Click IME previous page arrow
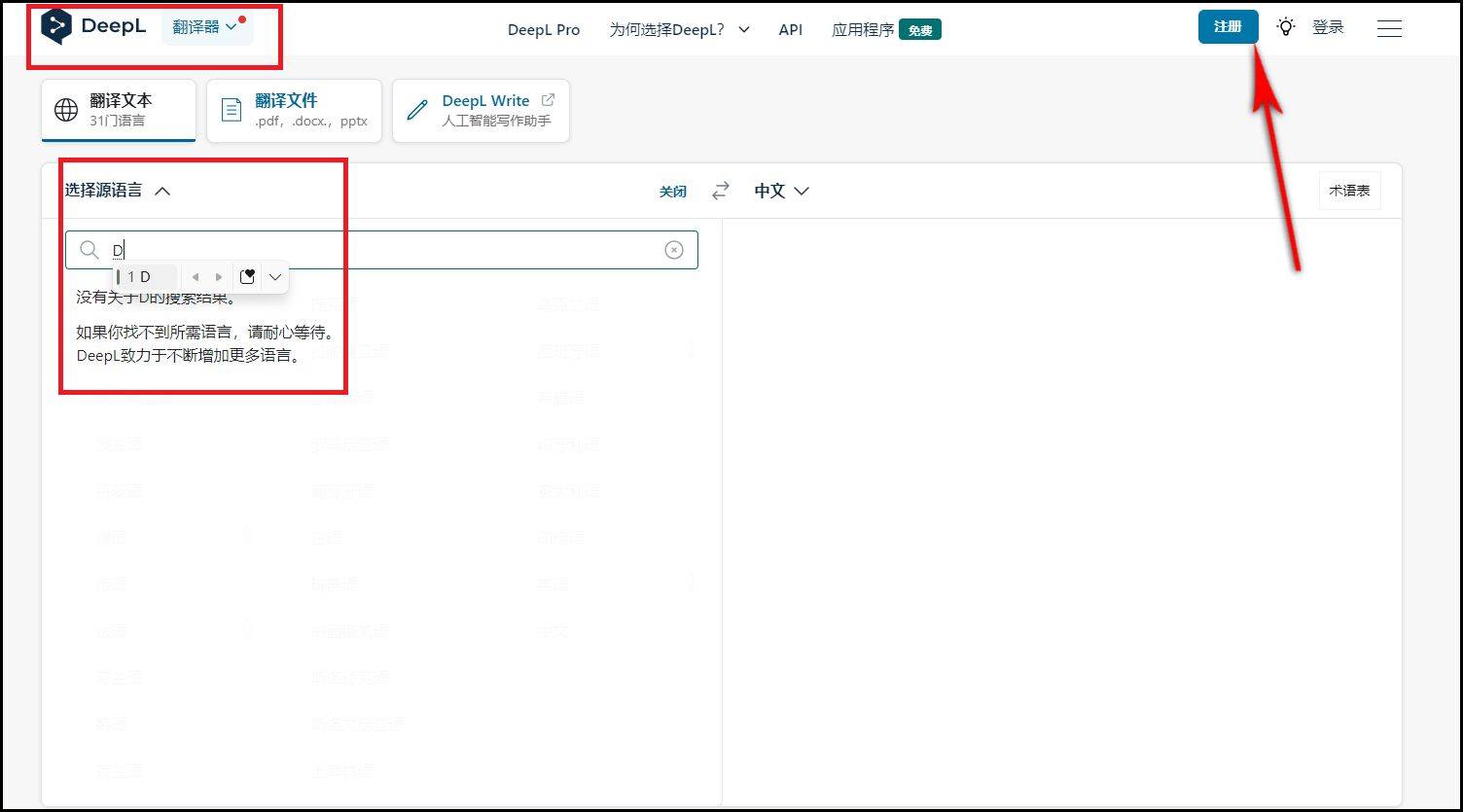Image resolution: width=1463 pixels, height=812 pixels. click(x=196, y=277)
